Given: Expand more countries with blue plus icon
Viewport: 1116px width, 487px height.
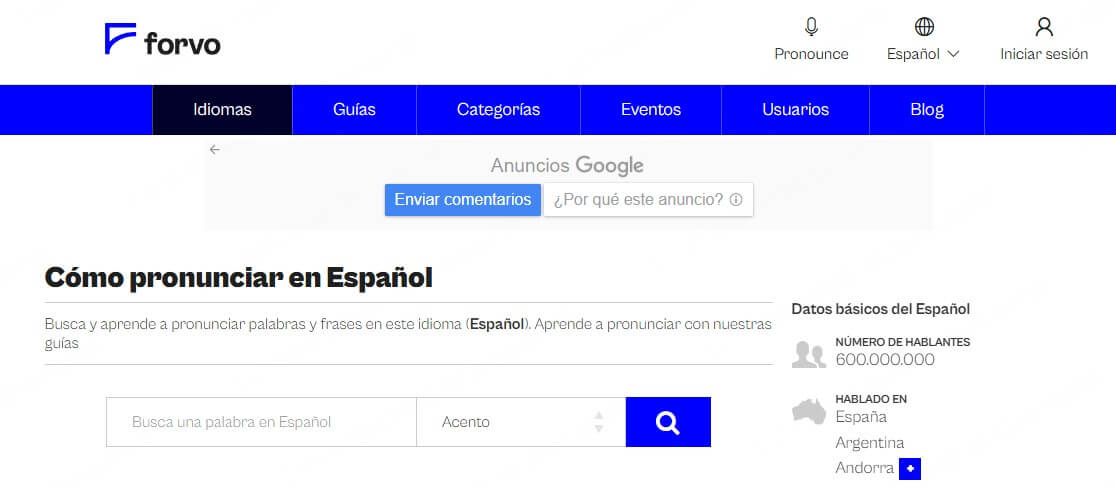Looking at the screenshot, I should pyautogui.click(x=910, y=469).
